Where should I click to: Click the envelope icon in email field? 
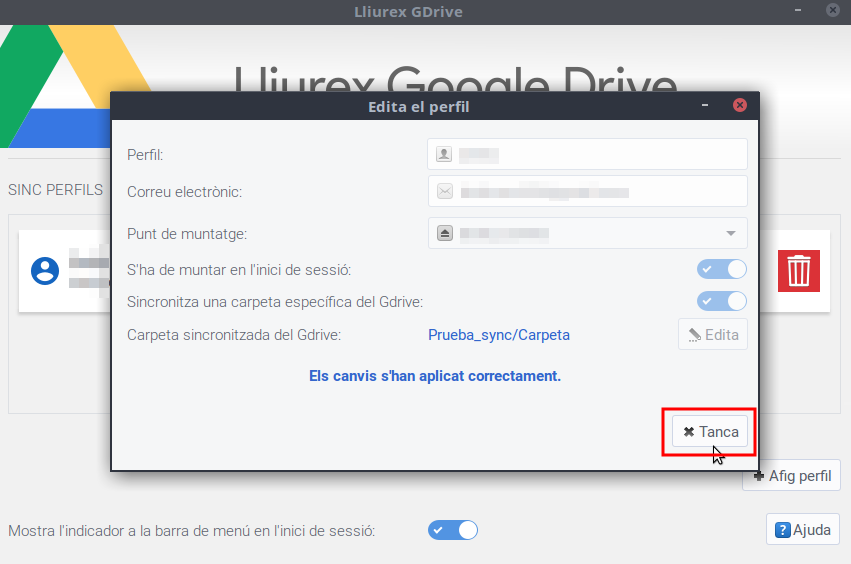point(444,192)
